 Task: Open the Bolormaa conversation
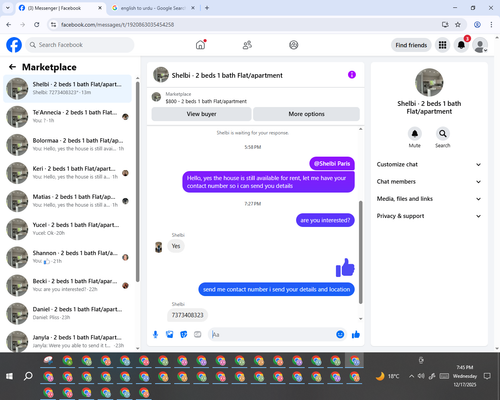pos(67,145)
